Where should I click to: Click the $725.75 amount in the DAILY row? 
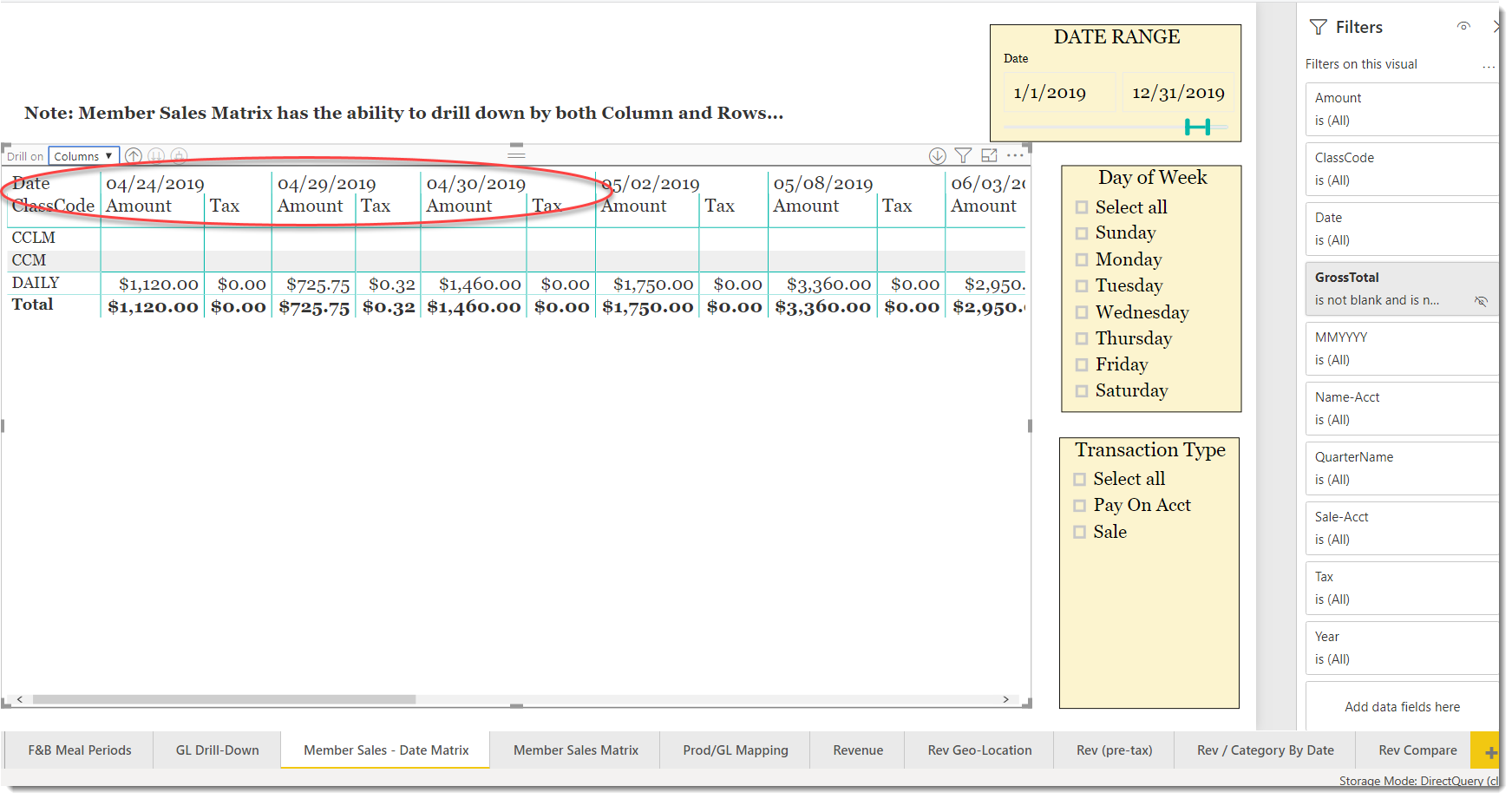click(x=318, y=285)
